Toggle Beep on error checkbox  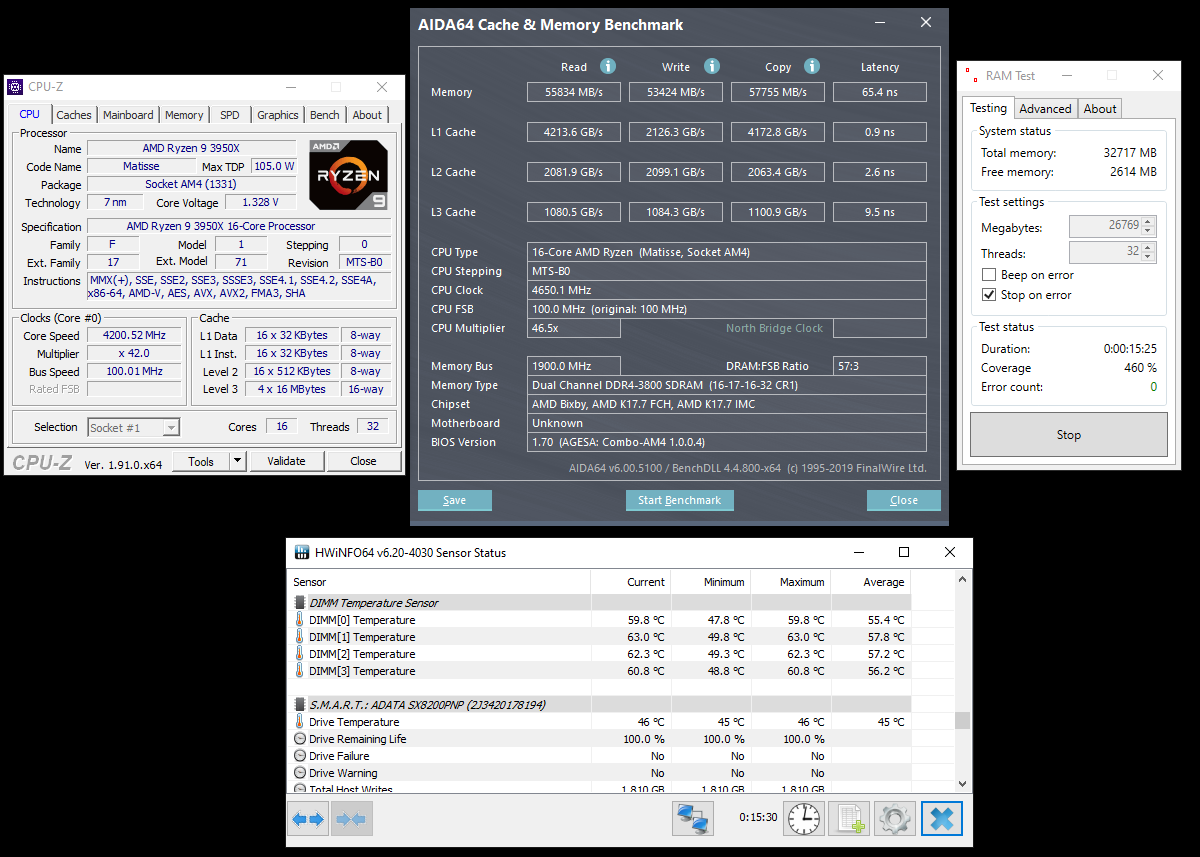point(989,275)
